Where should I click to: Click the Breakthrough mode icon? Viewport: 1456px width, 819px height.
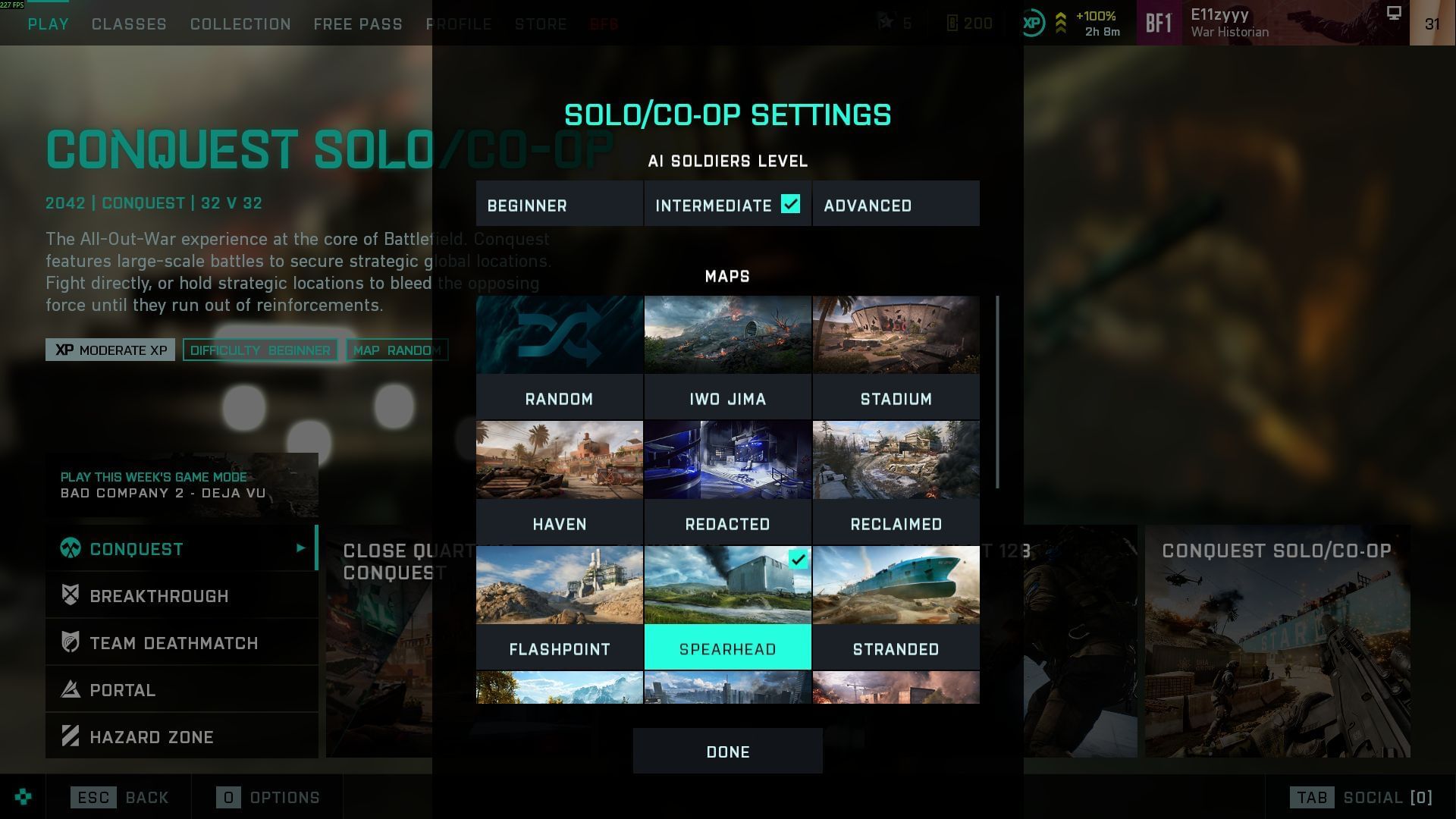pos(71,595)
